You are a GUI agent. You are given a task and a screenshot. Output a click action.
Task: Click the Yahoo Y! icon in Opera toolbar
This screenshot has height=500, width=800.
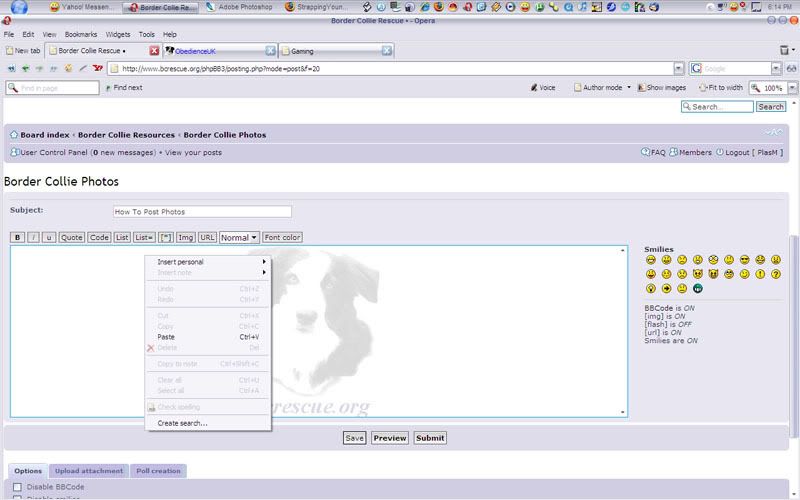97,68
